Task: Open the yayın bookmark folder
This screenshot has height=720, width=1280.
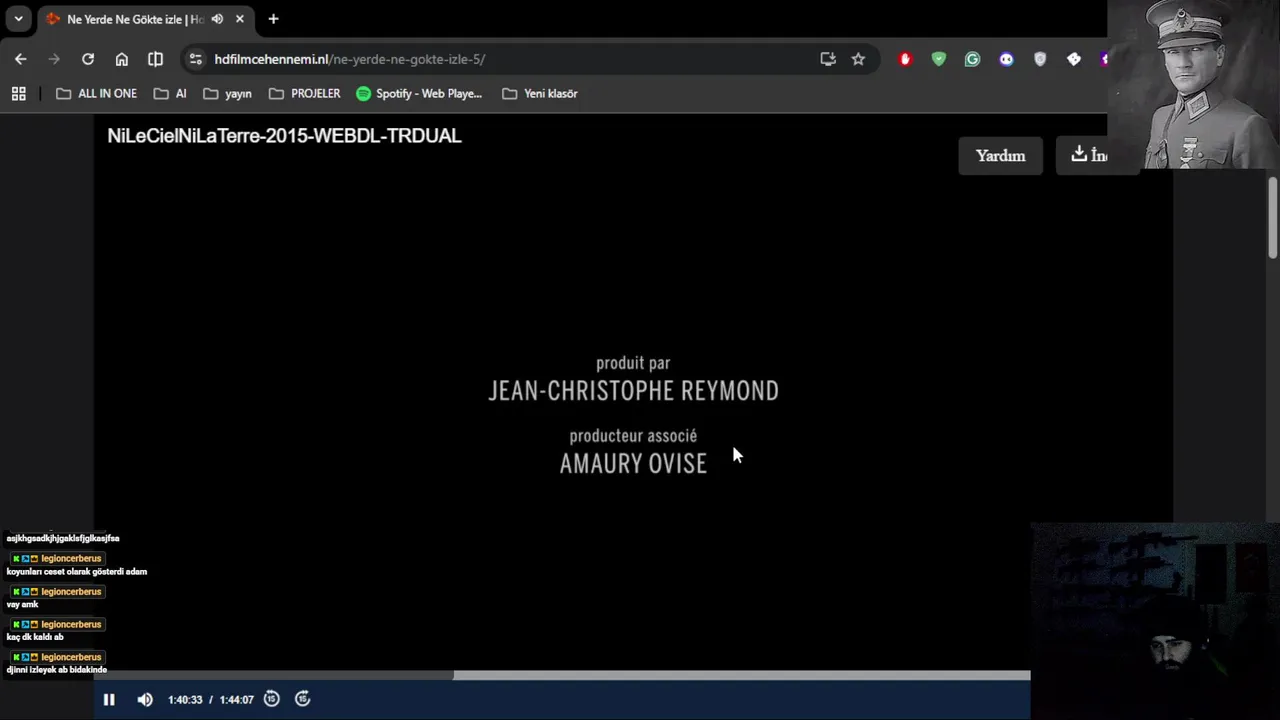Action: click(227, 93)
